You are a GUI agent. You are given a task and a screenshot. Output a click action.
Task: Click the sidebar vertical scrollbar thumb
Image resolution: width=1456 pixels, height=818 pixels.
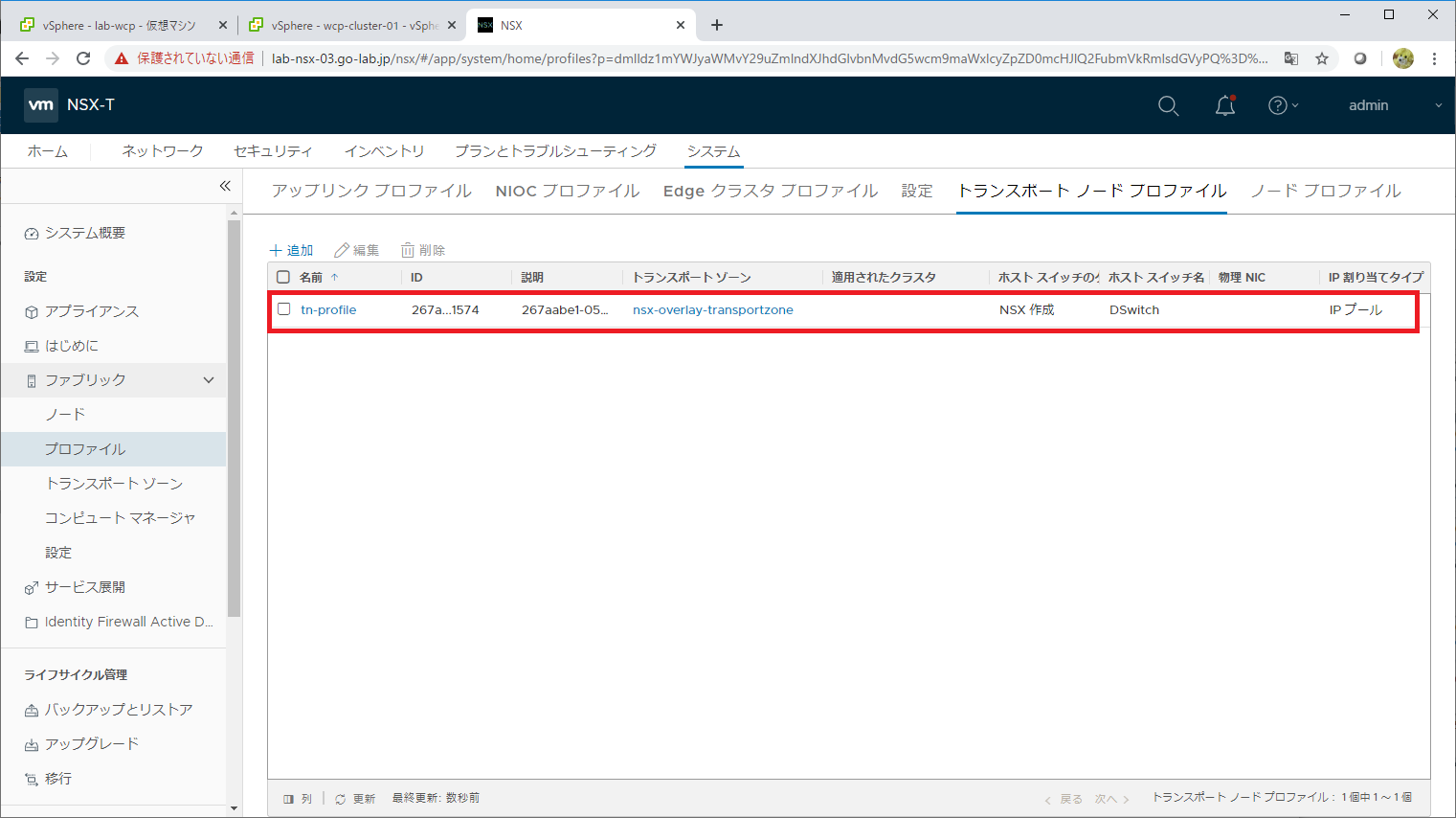pyautogui.click(x=235, y=418)
